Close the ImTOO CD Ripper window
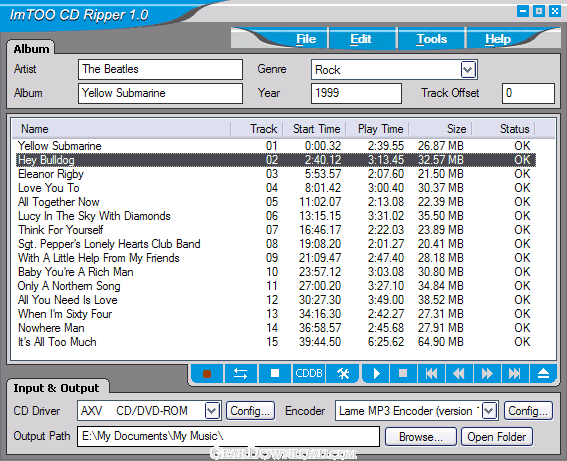This screenshot has height=461, width=567. [x=555, y=11]
